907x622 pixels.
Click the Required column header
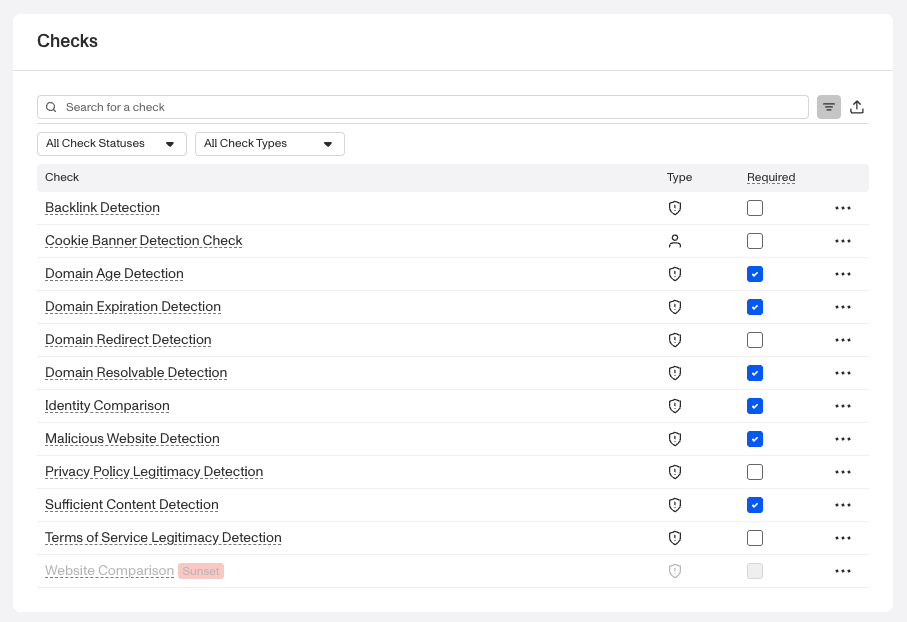tap(771, 177)
